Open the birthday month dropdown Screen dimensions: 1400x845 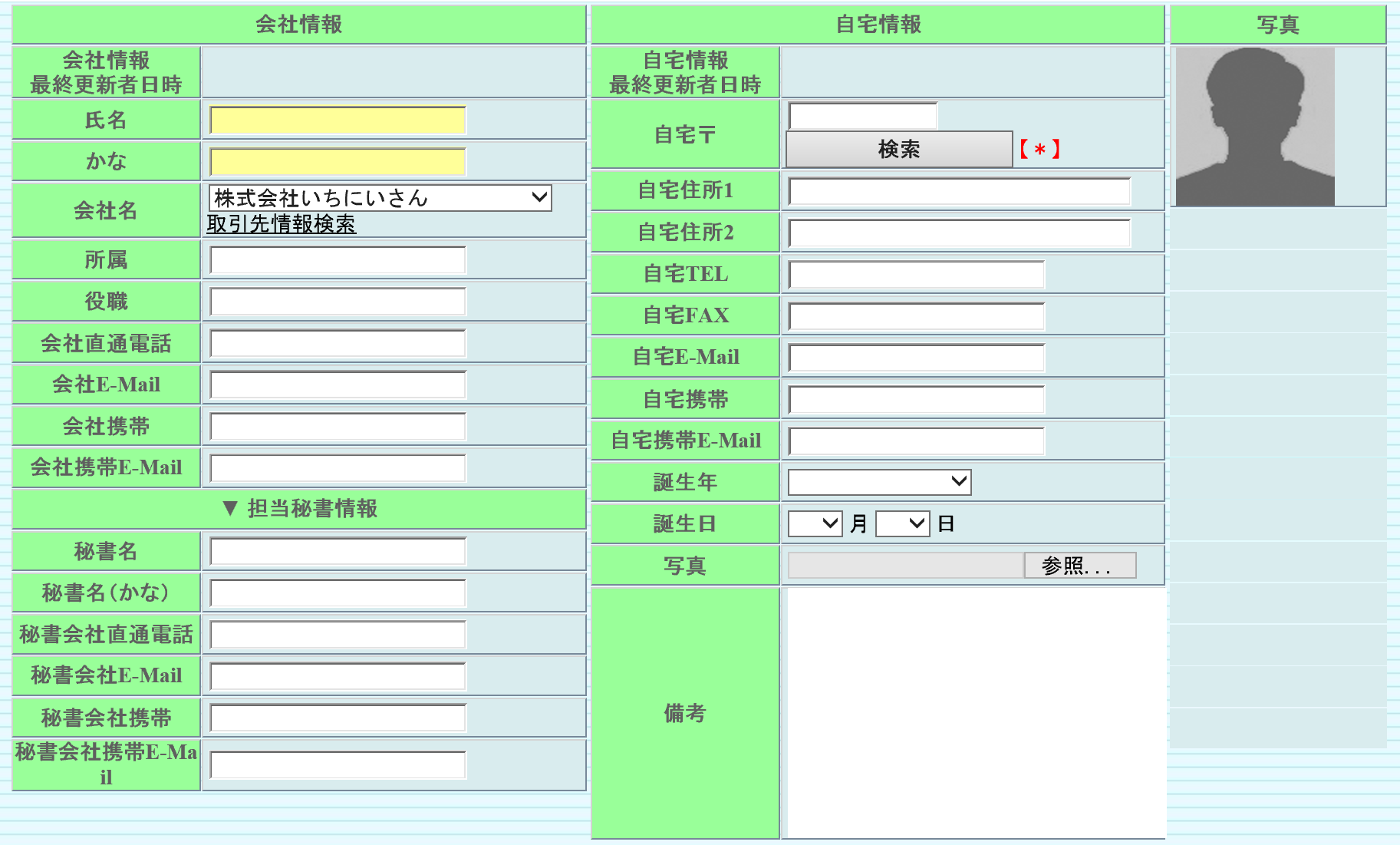click(x=815, y=524)
